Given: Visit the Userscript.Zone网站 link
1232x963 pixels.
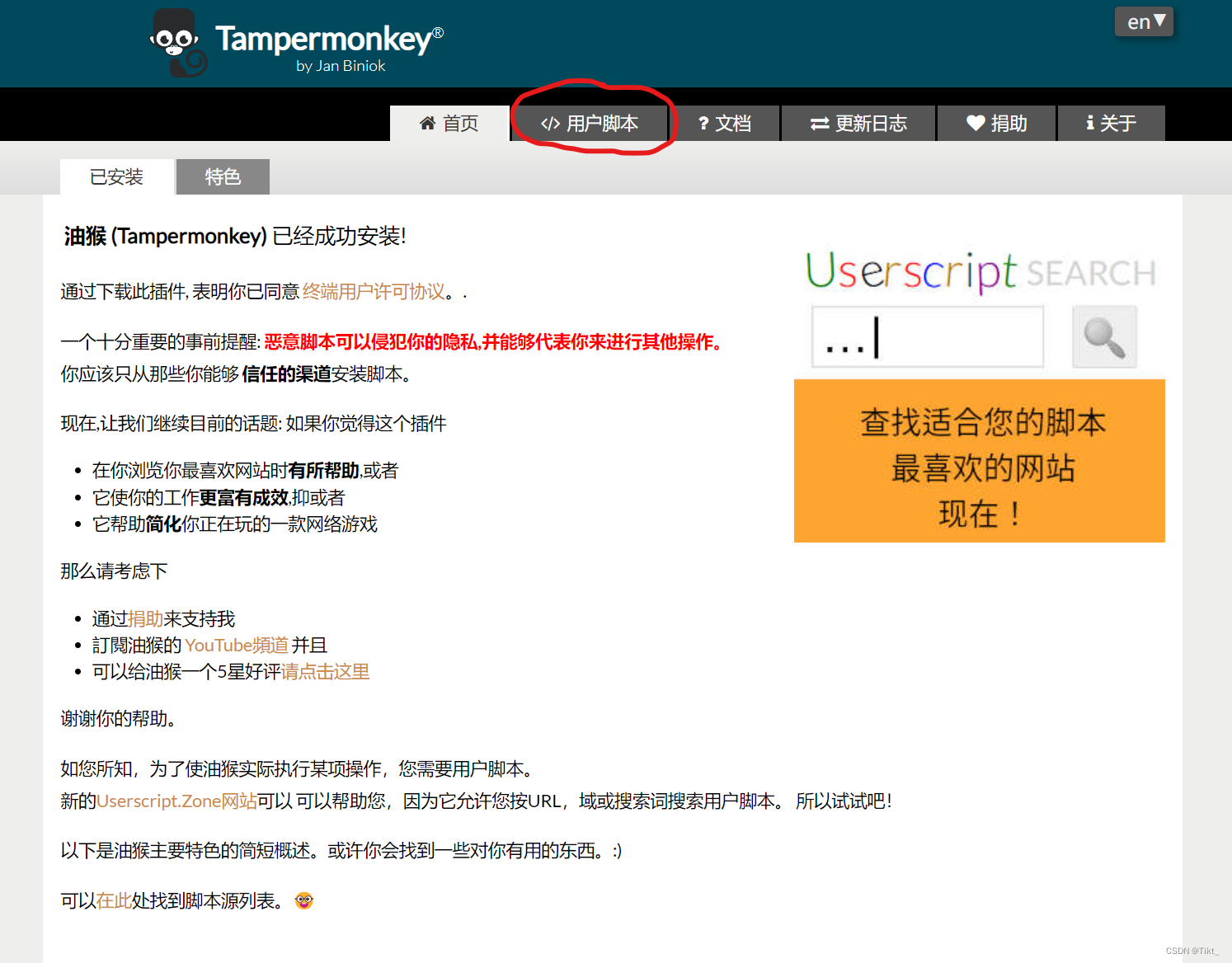Looking at the screenshot, I should [177, 801].
